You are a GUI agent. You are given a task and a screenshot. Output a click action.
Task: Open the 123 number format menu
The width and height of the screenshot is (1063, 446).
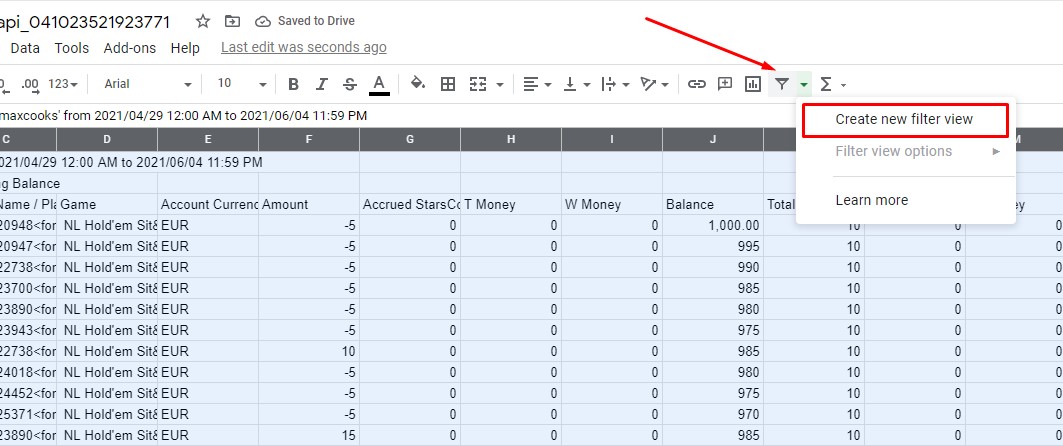tap(63, 84)
